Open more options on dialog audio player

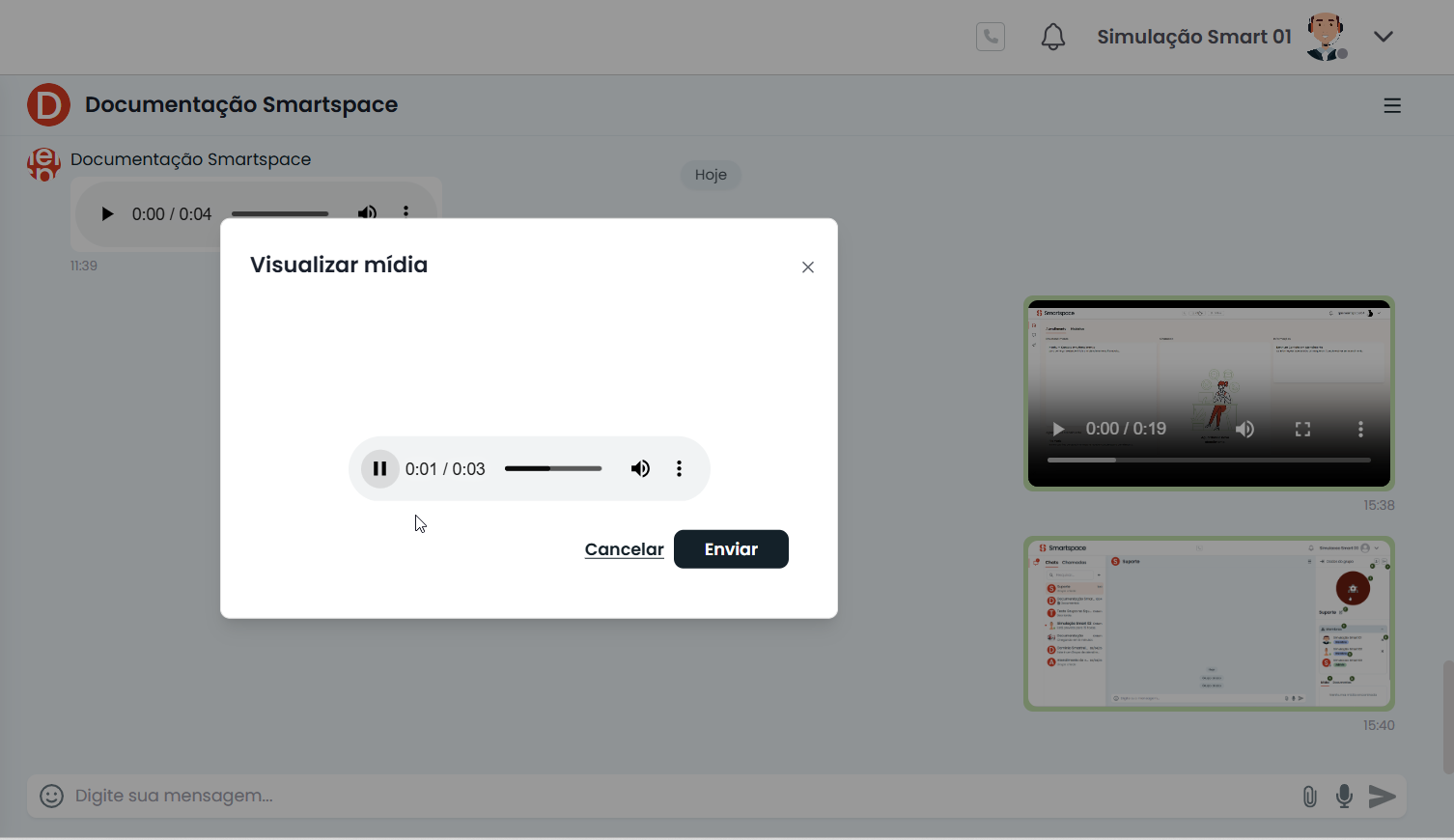coord(680,469)
